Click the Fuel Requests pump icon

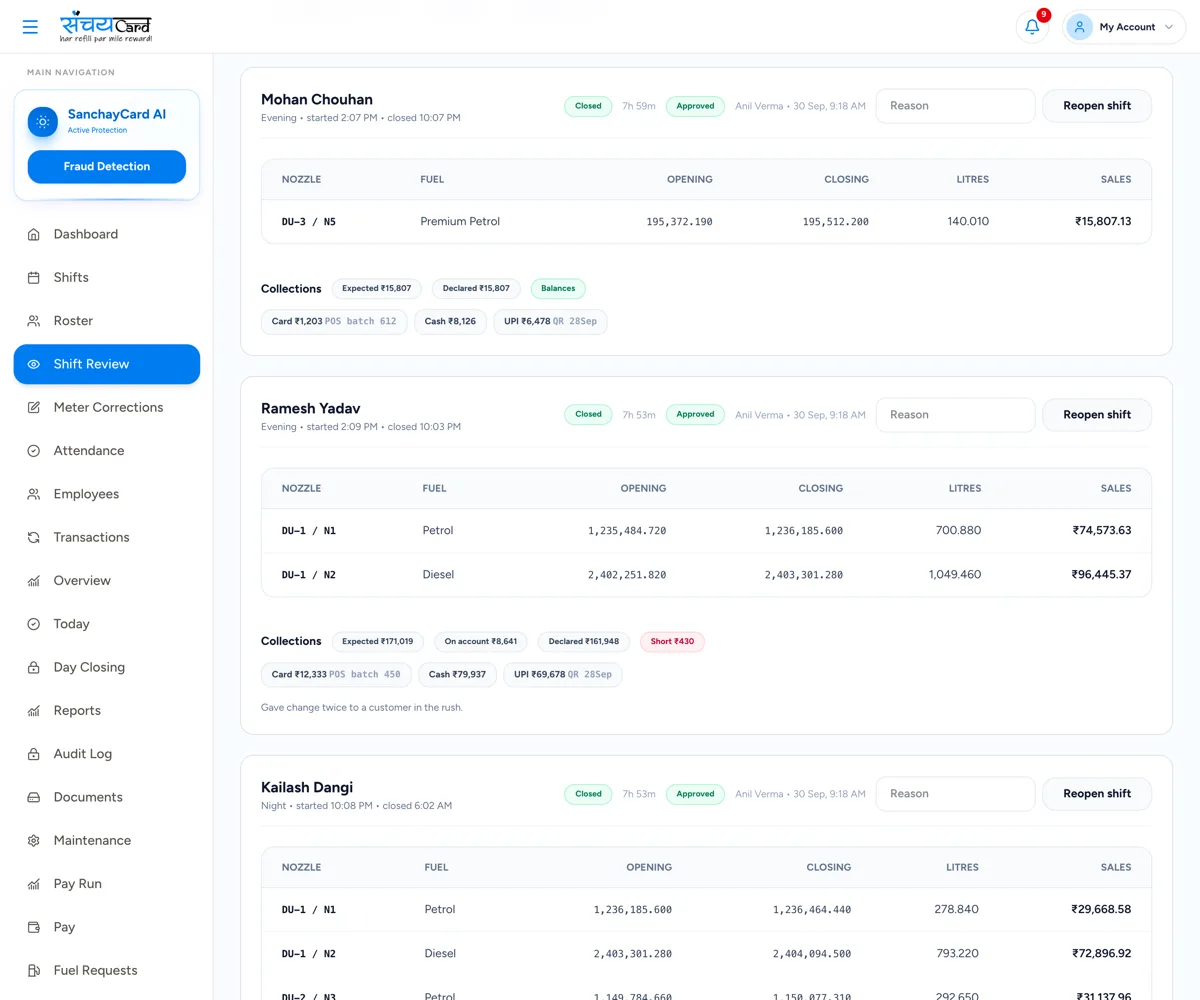(x=34, y=970)
